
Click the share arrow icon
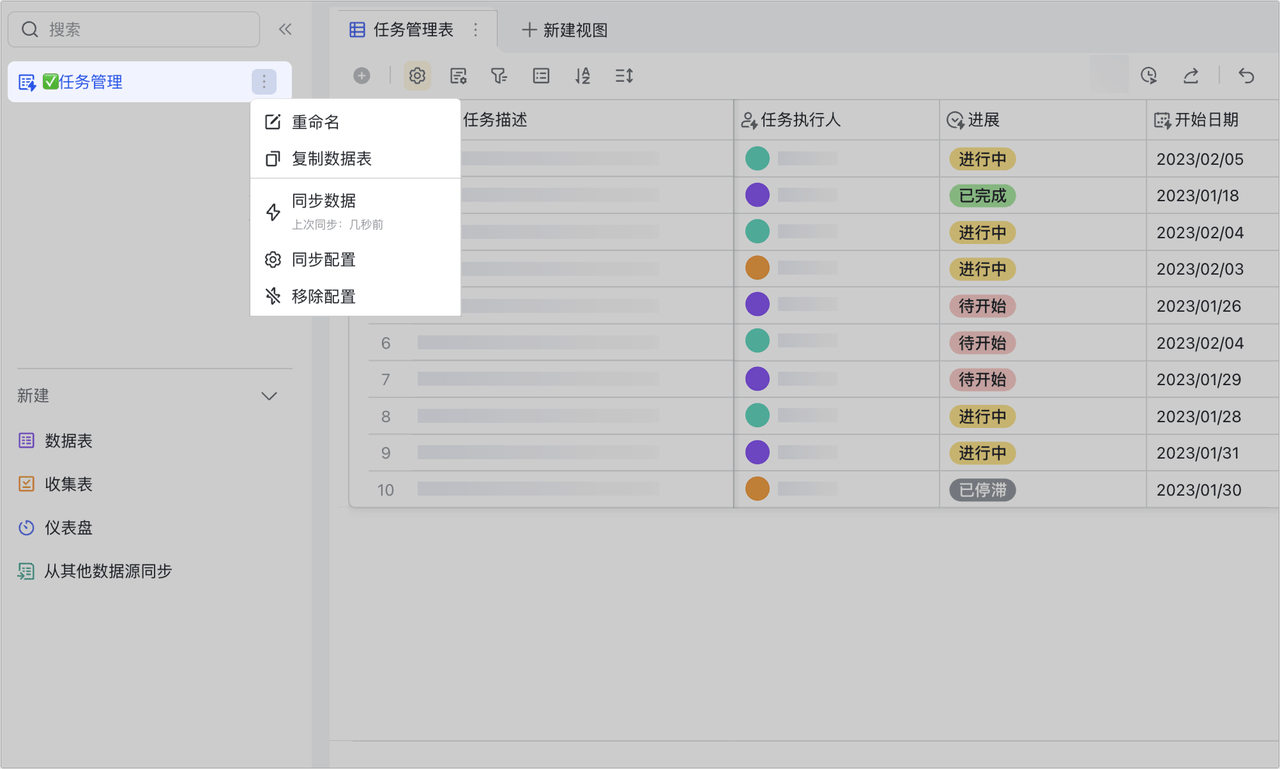(x=1191, y=76)
